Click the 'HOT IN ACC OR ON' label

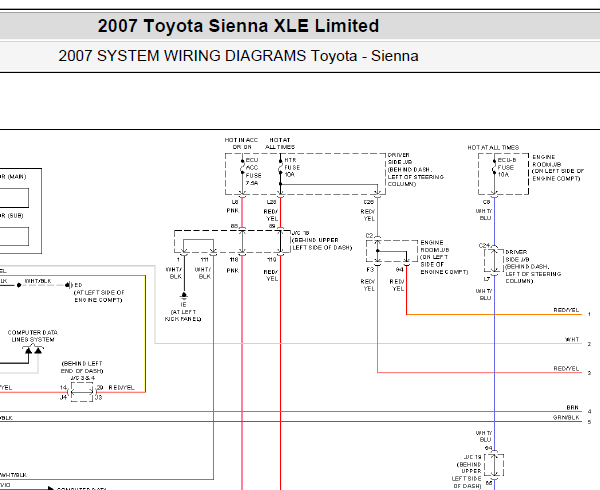click(x=241, y=143)
